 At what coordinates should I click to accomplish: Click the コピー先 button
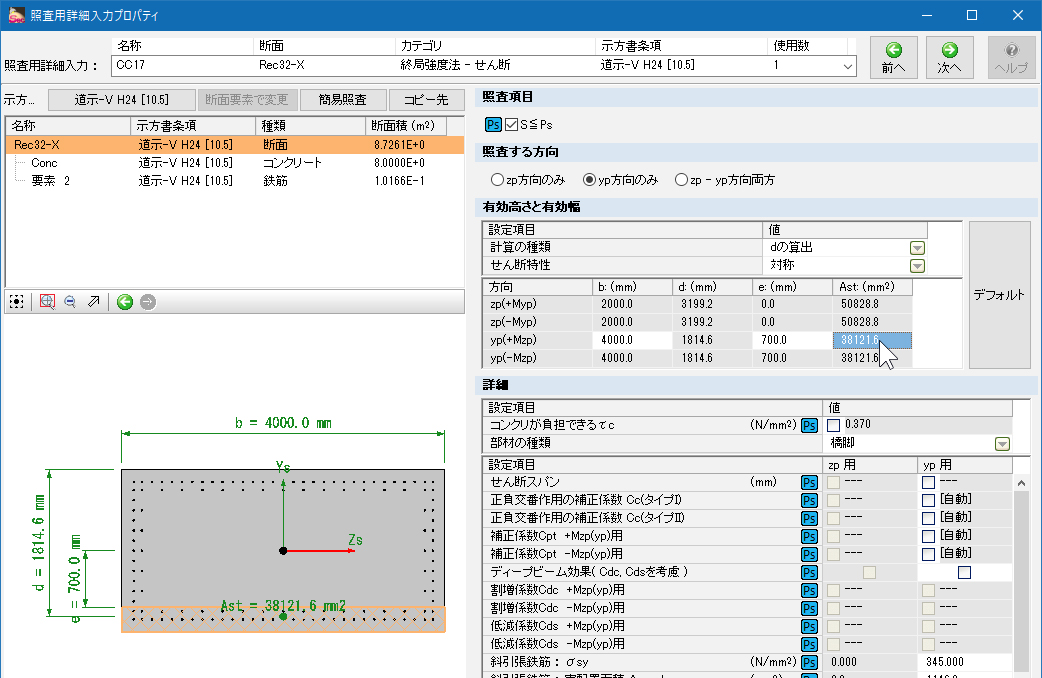click(427, 100)
